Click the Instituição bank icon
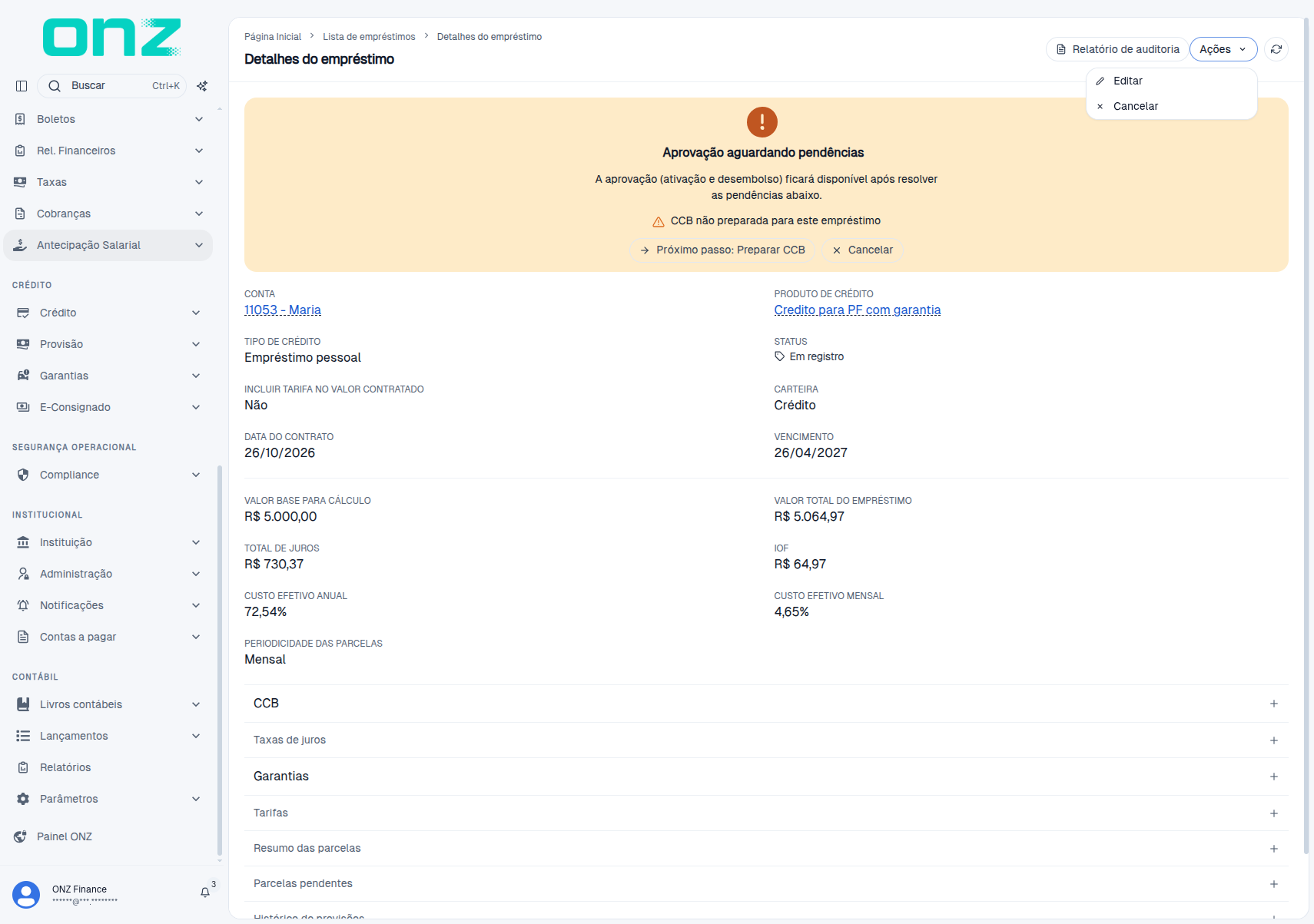Viewport: 1314px width, 924px height. (x=23, y=542)
